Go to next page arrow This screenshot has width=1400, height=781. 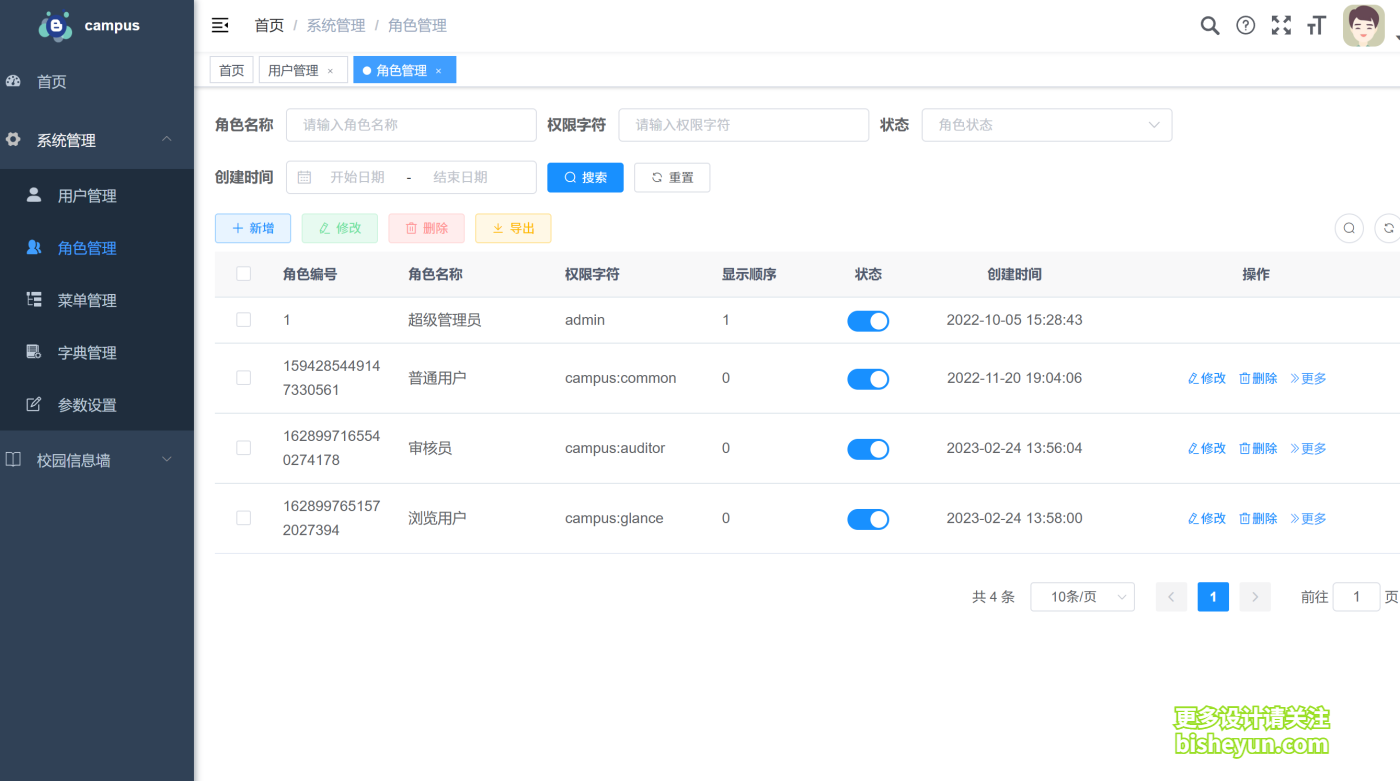(1255, 597)
